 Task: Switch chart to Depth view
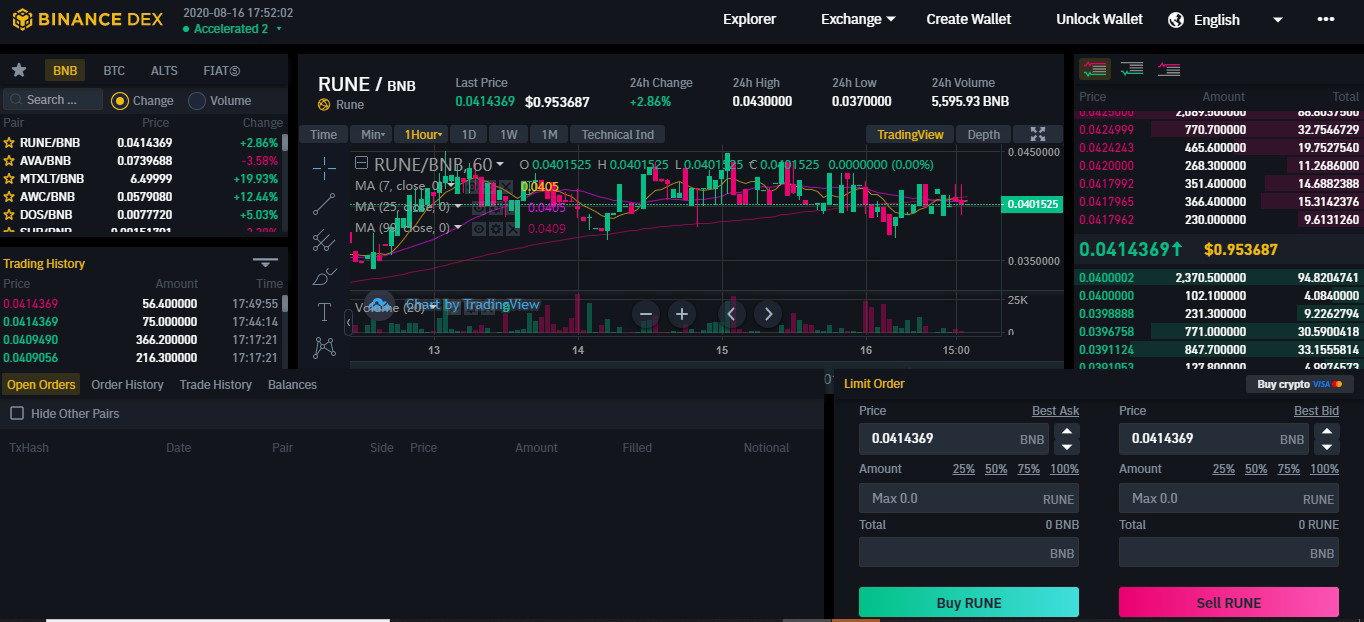pyautogui.click(x=983, y=134)
